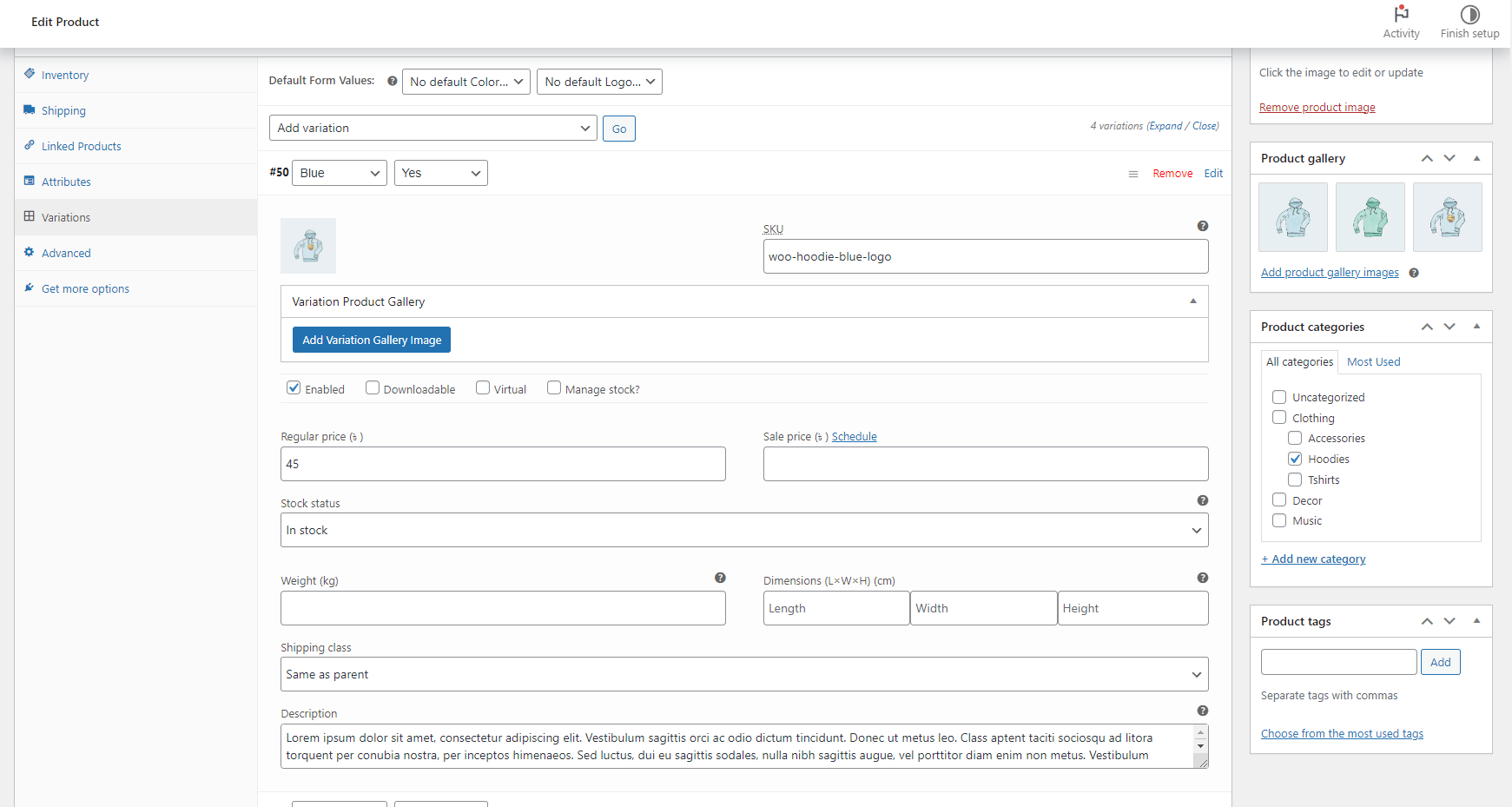Open the Activity panel icon

(x=1401, y=14)
